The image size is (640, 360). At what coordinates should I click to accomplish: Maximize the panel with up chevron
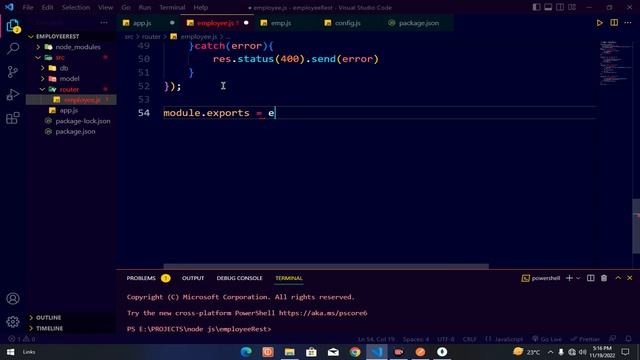(618, 278)
